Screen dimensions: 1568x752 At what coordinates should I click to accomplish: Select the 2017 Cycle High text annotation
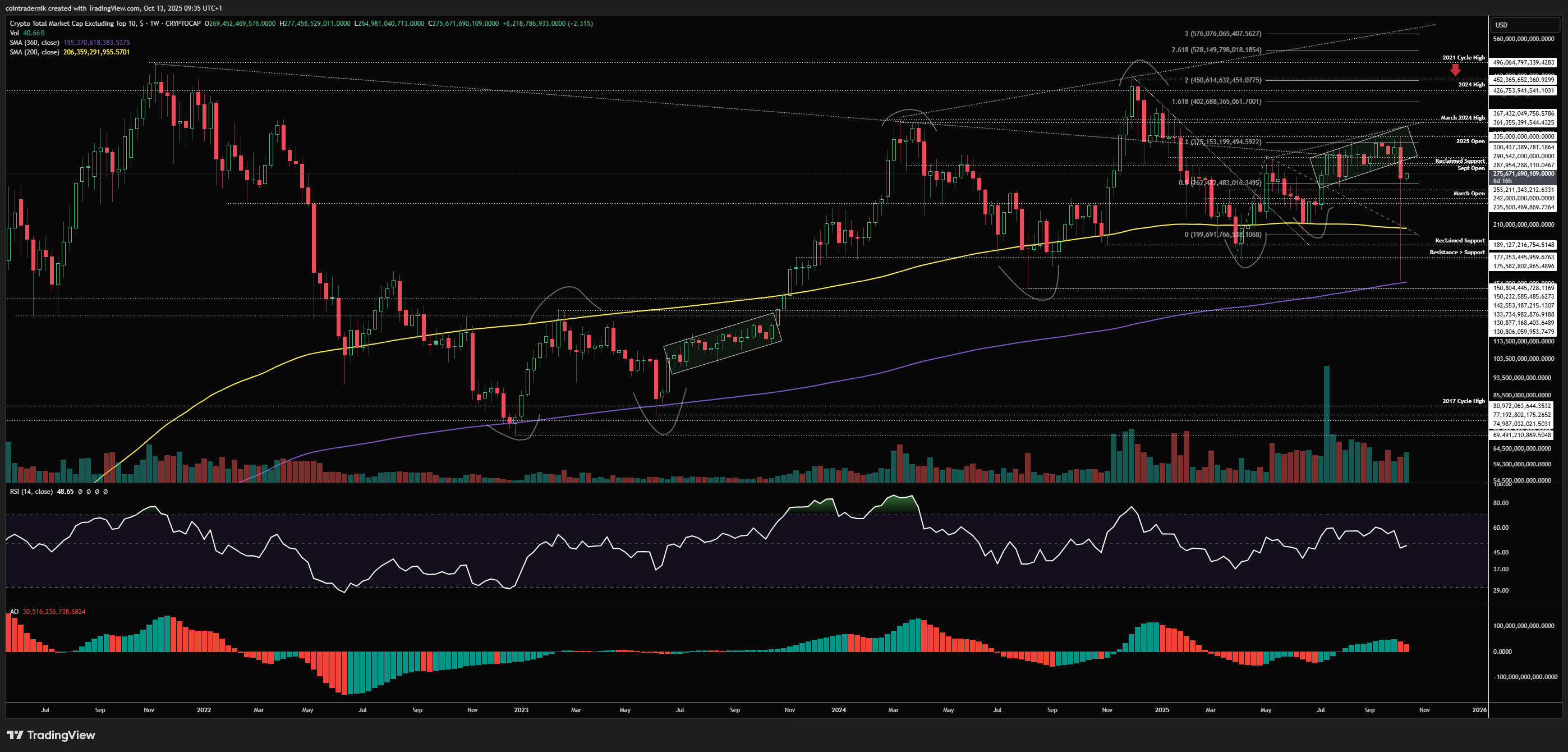click(1463, 401)
